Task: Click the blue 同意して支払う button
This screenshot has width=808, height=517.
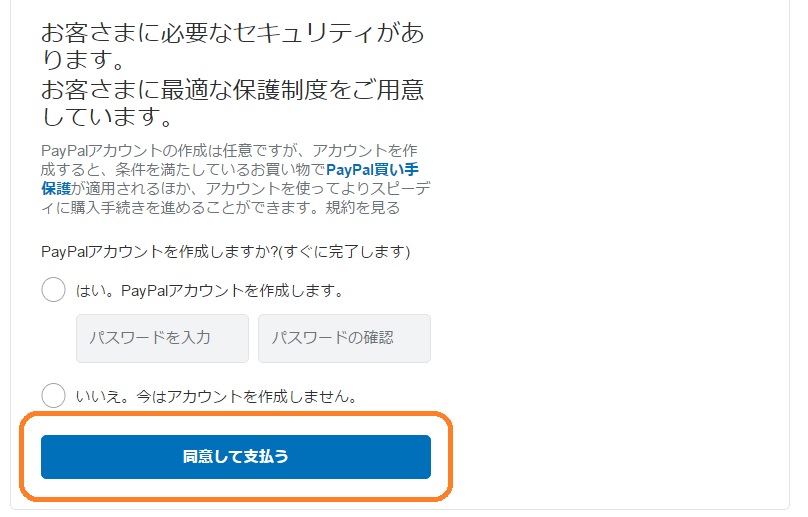Action: (236, 457)
